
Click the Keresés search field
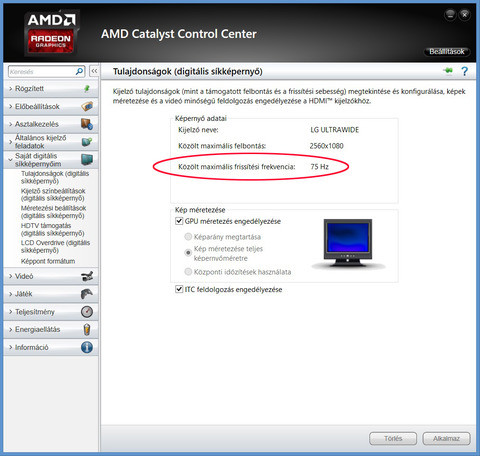[x=42, y=71]
